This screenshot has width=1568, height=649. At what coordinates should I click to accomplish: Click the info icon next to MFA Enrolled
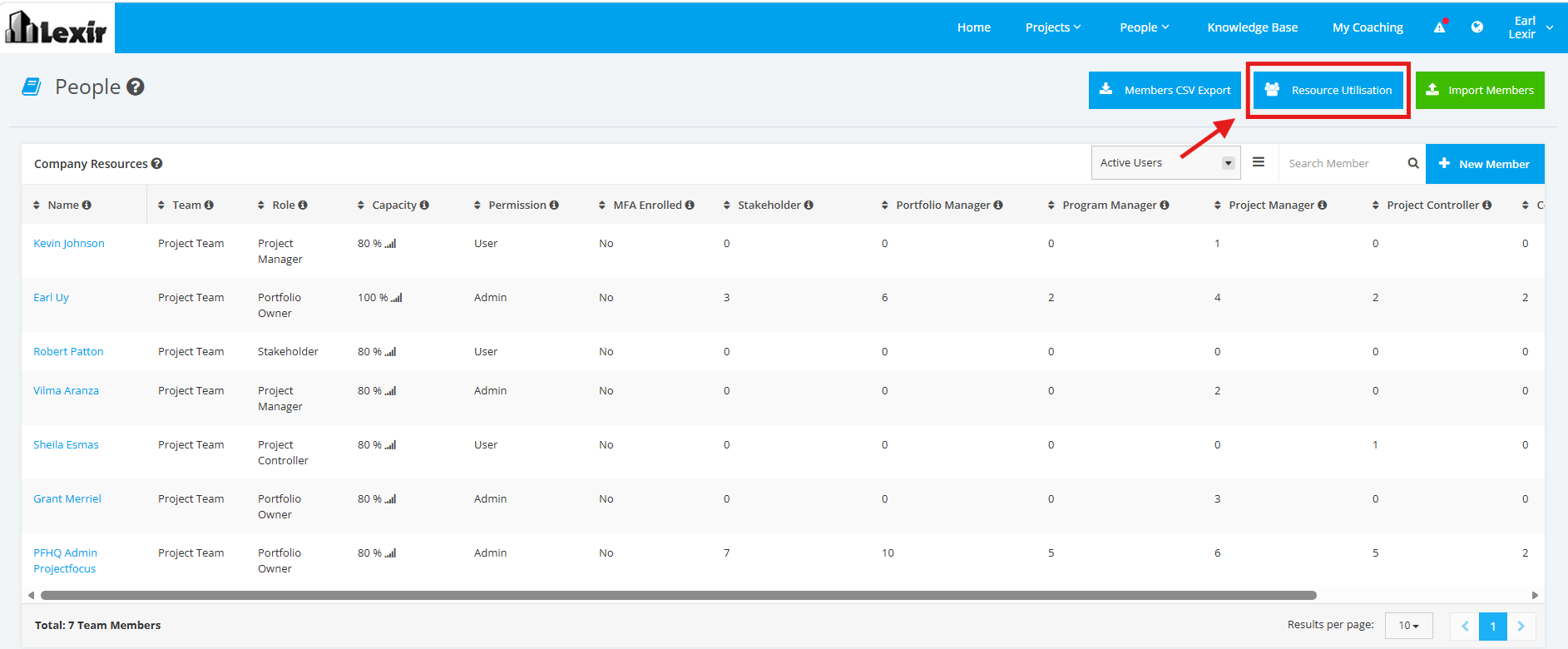690,205
